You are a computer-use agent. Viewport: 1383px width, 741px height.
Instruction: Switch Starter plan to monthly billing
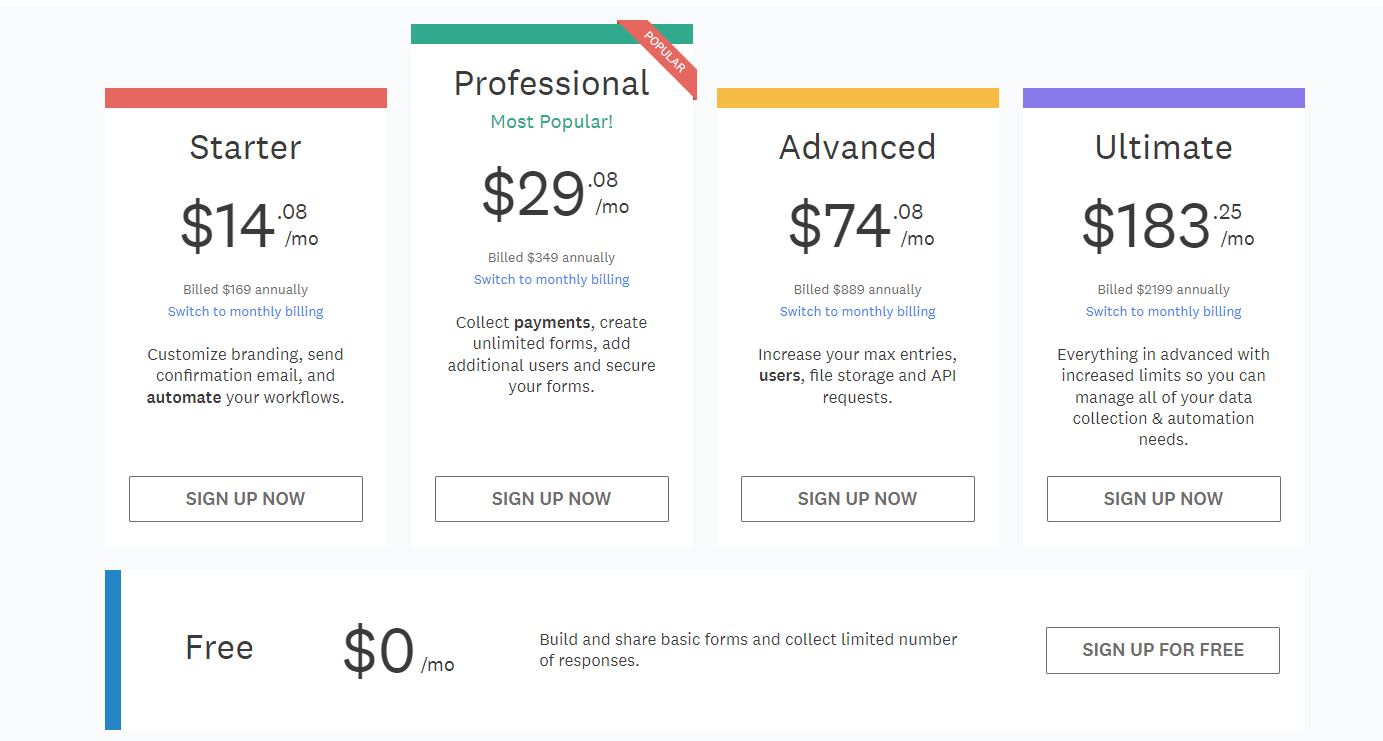(246, 311)
